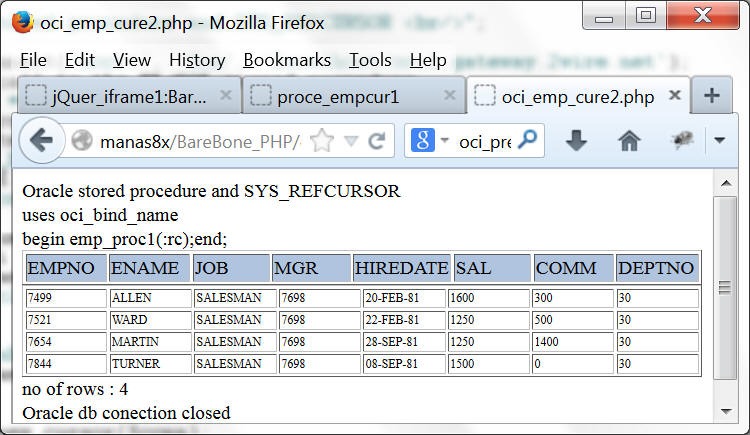Click the 'no of rows : 4' text
The width and height of the screenshot is (750, 435).
pyautogui.click(x=75, y=389)
